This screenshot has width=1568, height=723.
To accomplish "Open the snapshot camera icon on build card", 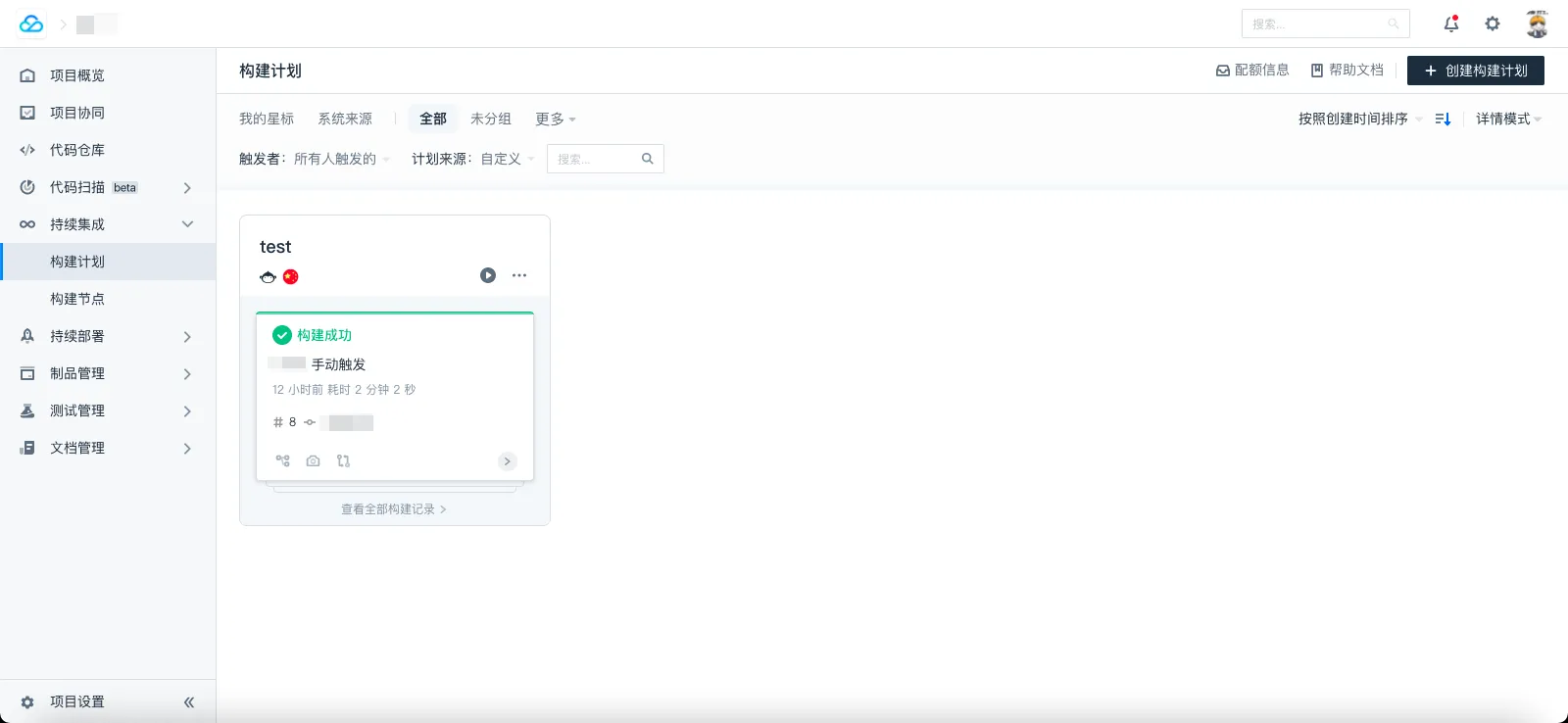I will coord(314,460).
